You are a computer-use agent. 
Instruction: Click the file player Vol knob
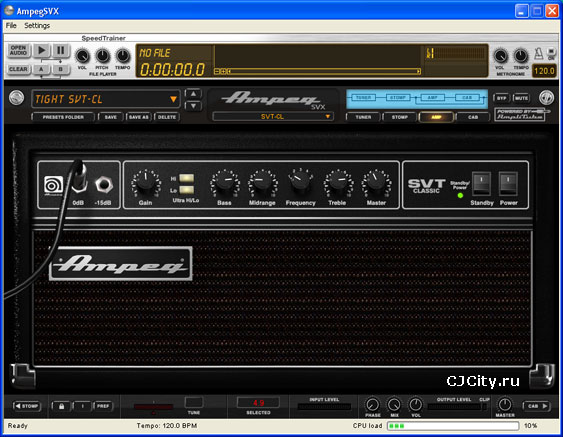(x=82, y=56)
